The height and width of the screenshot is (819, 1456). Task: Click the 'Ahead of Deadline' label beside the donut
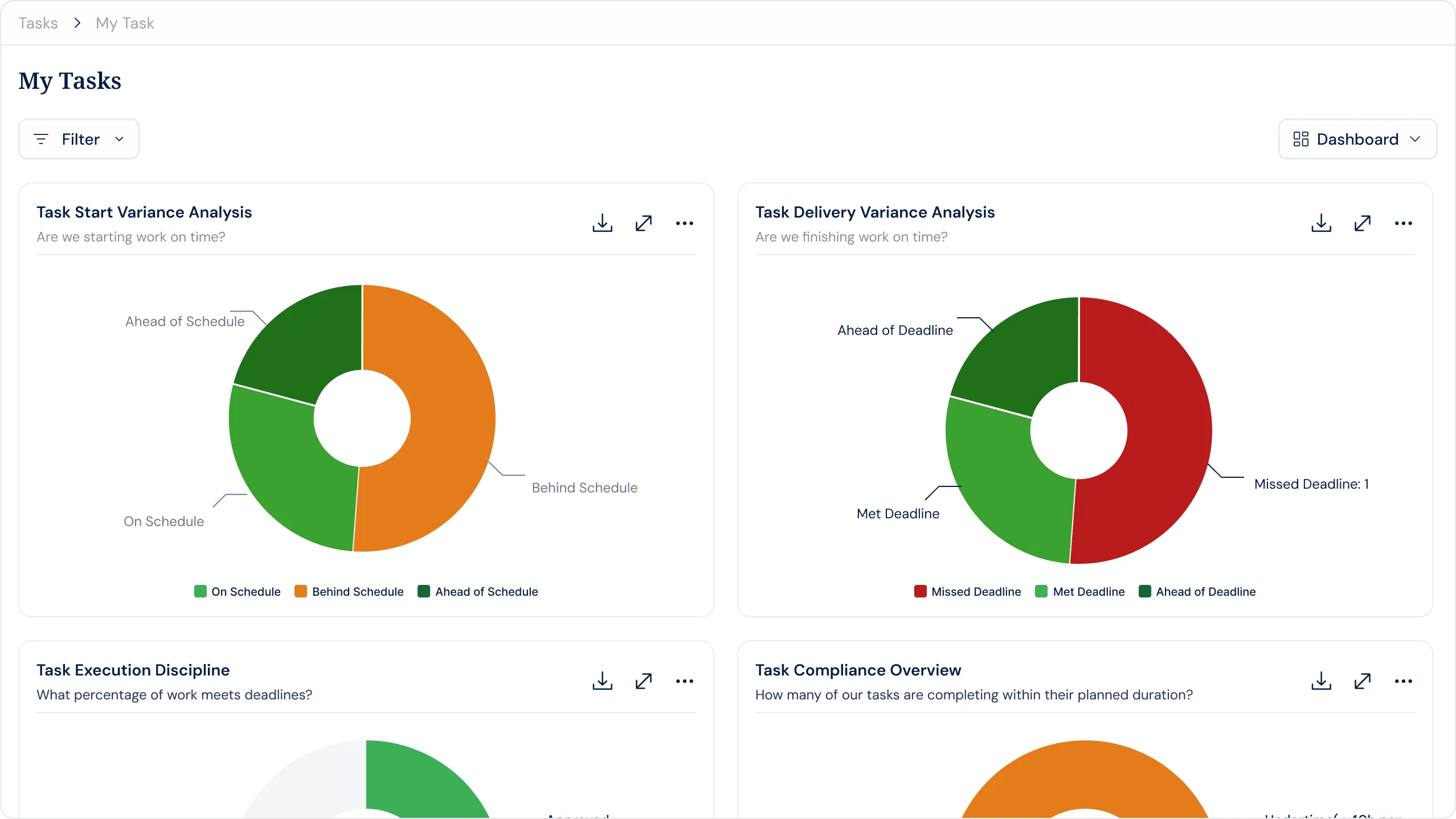click(x=895, y=330)
